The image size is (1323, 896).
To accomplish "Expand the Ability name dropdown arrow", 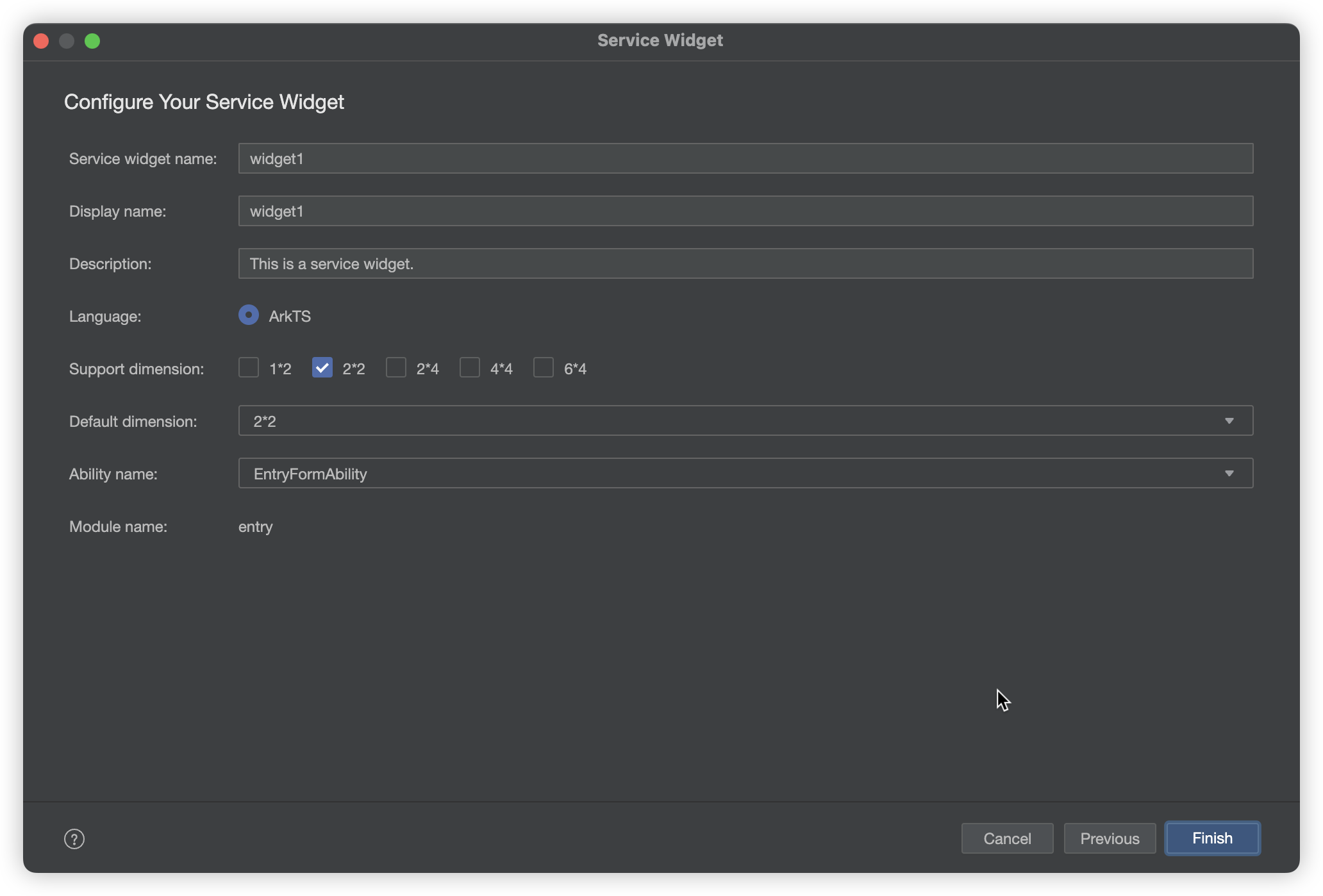I will pos(1229,474).
